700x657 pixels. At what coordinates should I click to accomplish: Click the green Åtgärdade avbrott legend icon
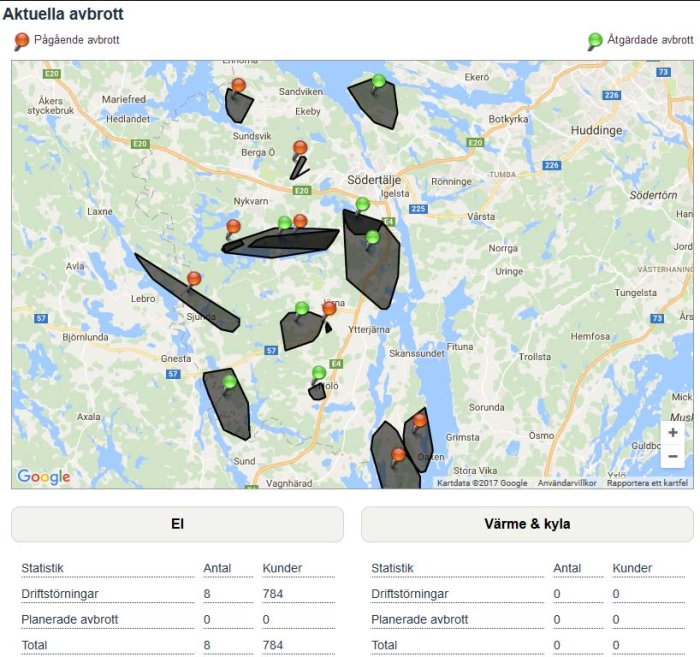coord(595,41)
